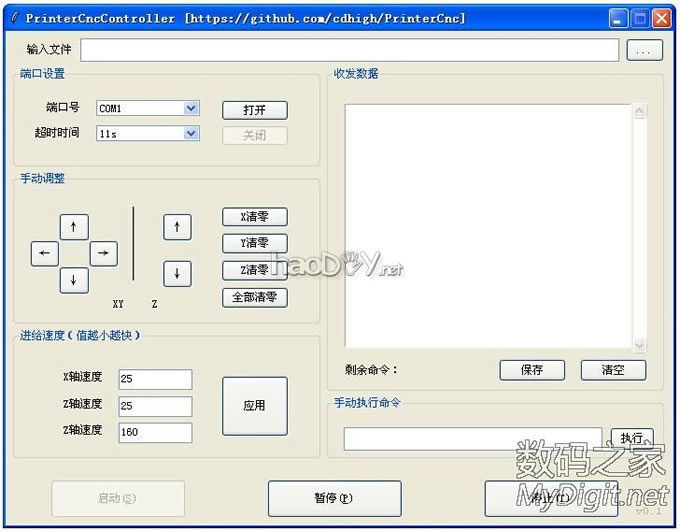Click the XY down arrow jog button
This screenshot has width=680, height=531.
click(x=74, y=281)
